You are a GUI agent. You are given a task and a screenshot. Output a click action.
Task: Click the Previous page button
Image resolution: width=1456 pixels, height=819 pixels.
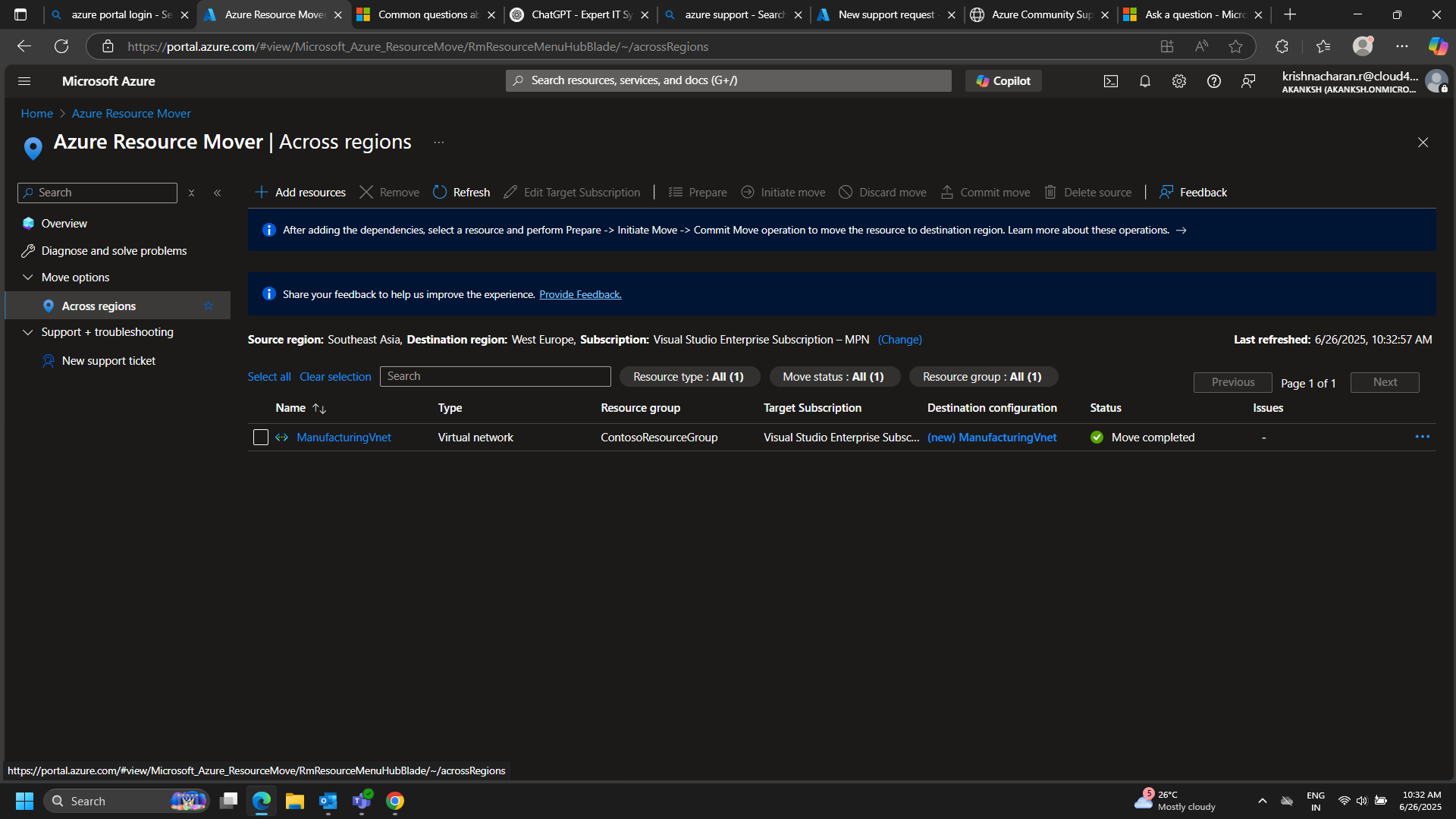pos(1233,382)
